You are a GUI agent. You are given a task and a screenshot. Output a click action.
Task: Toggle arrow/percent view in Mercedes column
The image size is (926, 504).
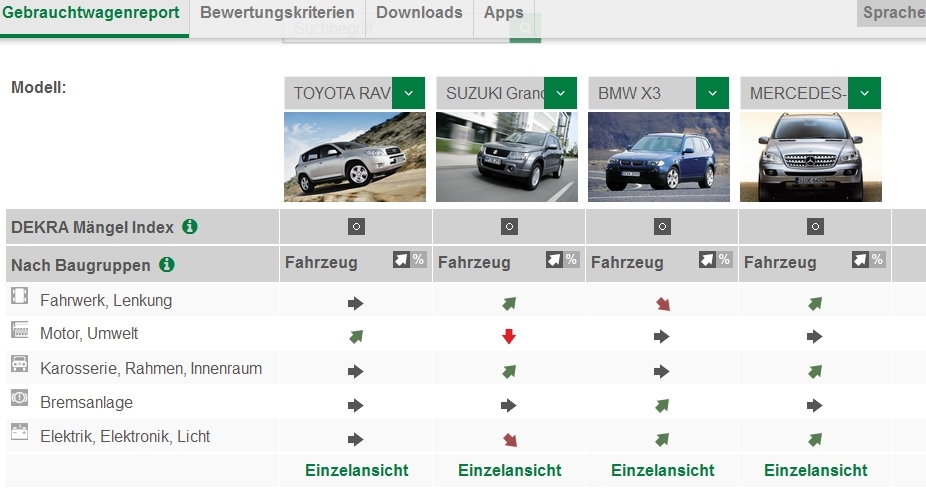(x=868, y=259)
